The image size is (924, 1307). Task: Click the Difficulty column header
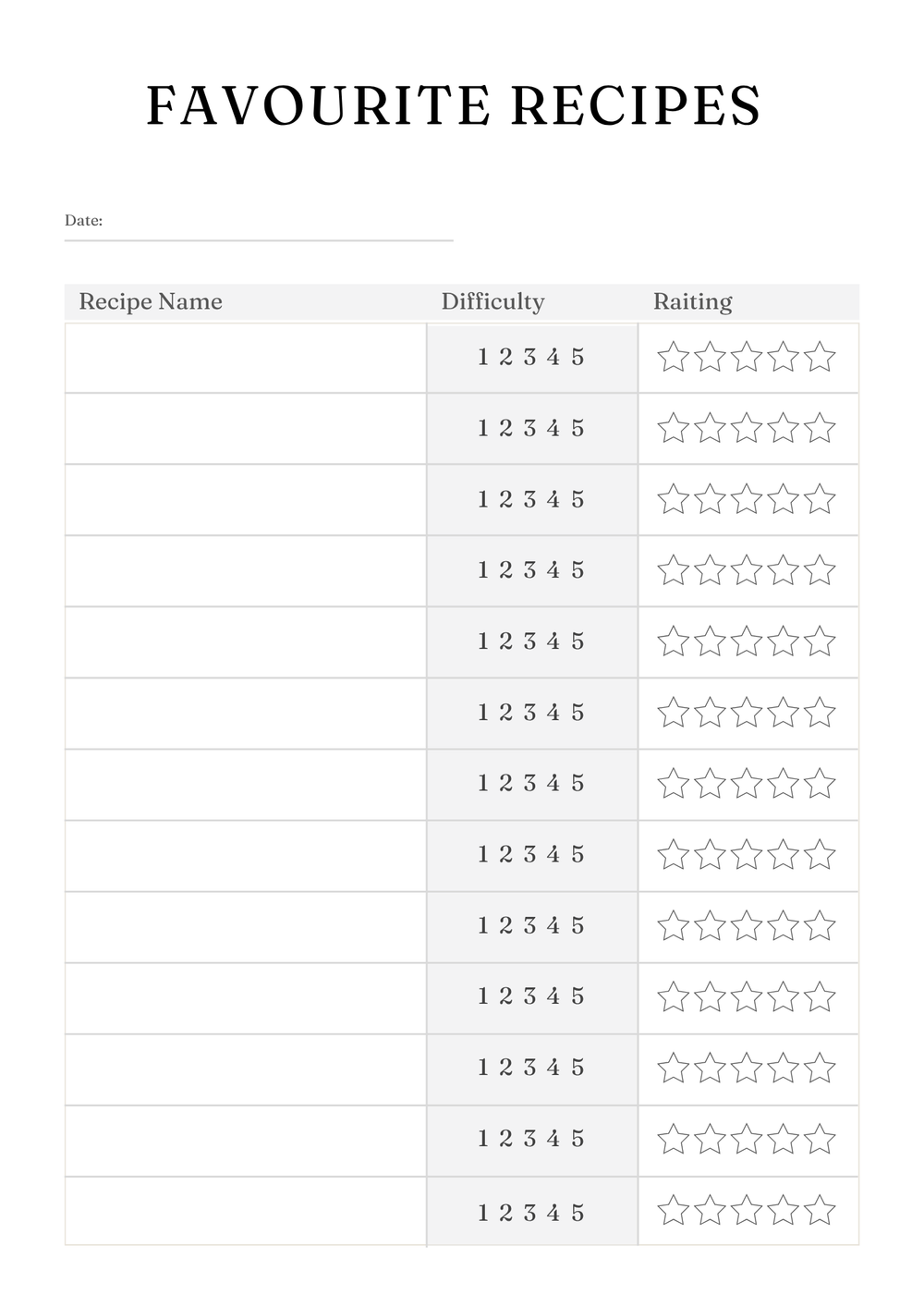(492, 301)
